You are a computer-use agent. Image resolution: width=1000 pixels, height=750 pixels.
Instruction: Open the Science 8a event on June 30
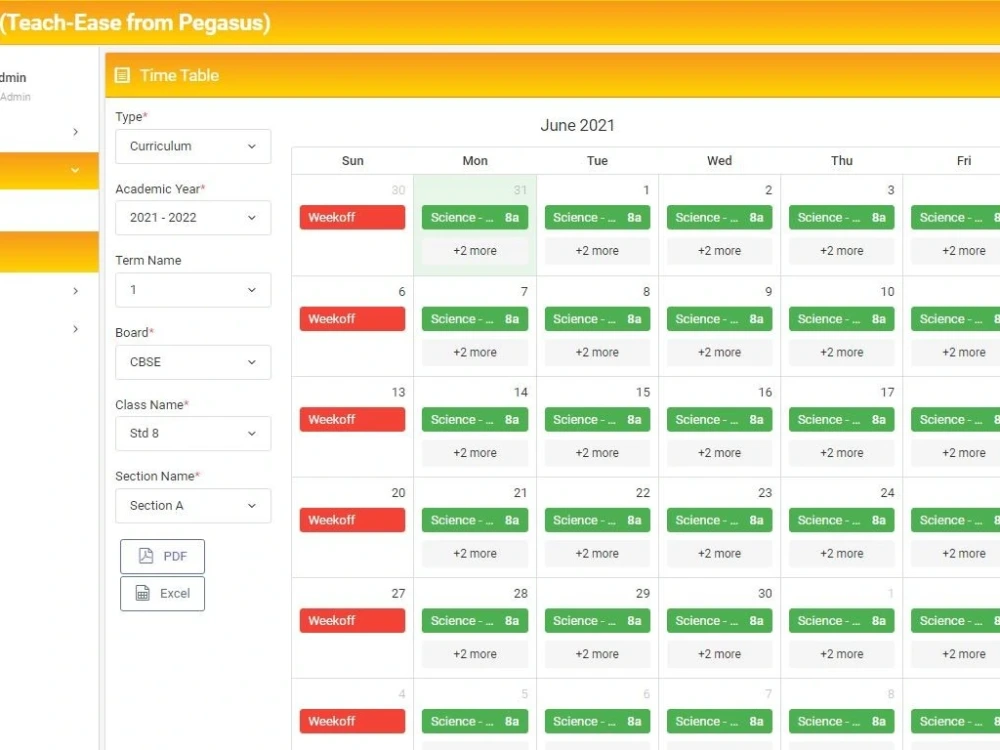point(719,621)
